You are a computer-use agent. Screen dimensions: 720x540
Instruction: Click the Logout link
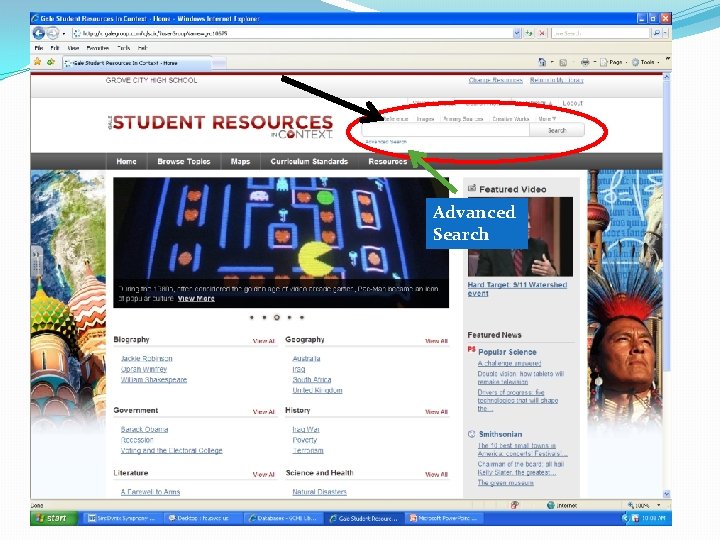point(572,103)
